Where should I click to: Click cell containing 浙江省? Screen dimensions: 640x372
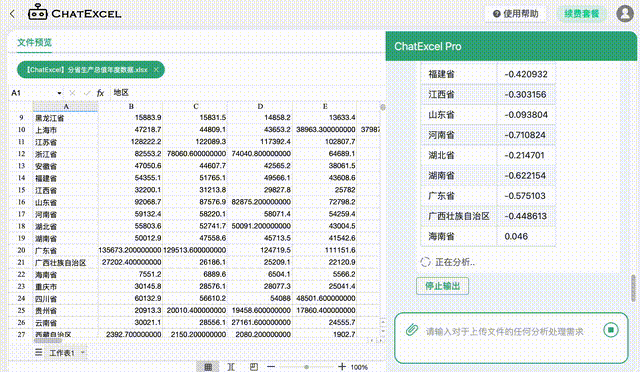tap(65, 154)
